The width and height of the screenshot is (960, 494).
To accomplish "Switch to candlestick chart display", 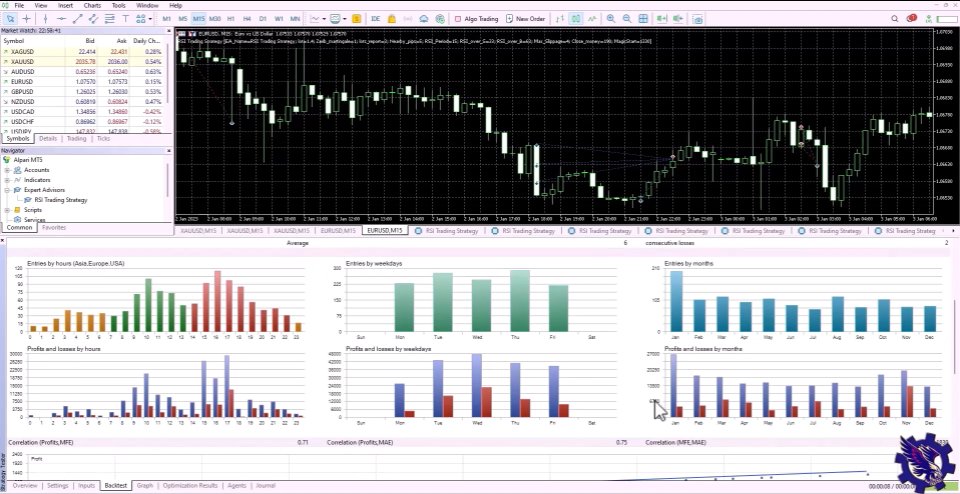I will [x=576, y=19].
